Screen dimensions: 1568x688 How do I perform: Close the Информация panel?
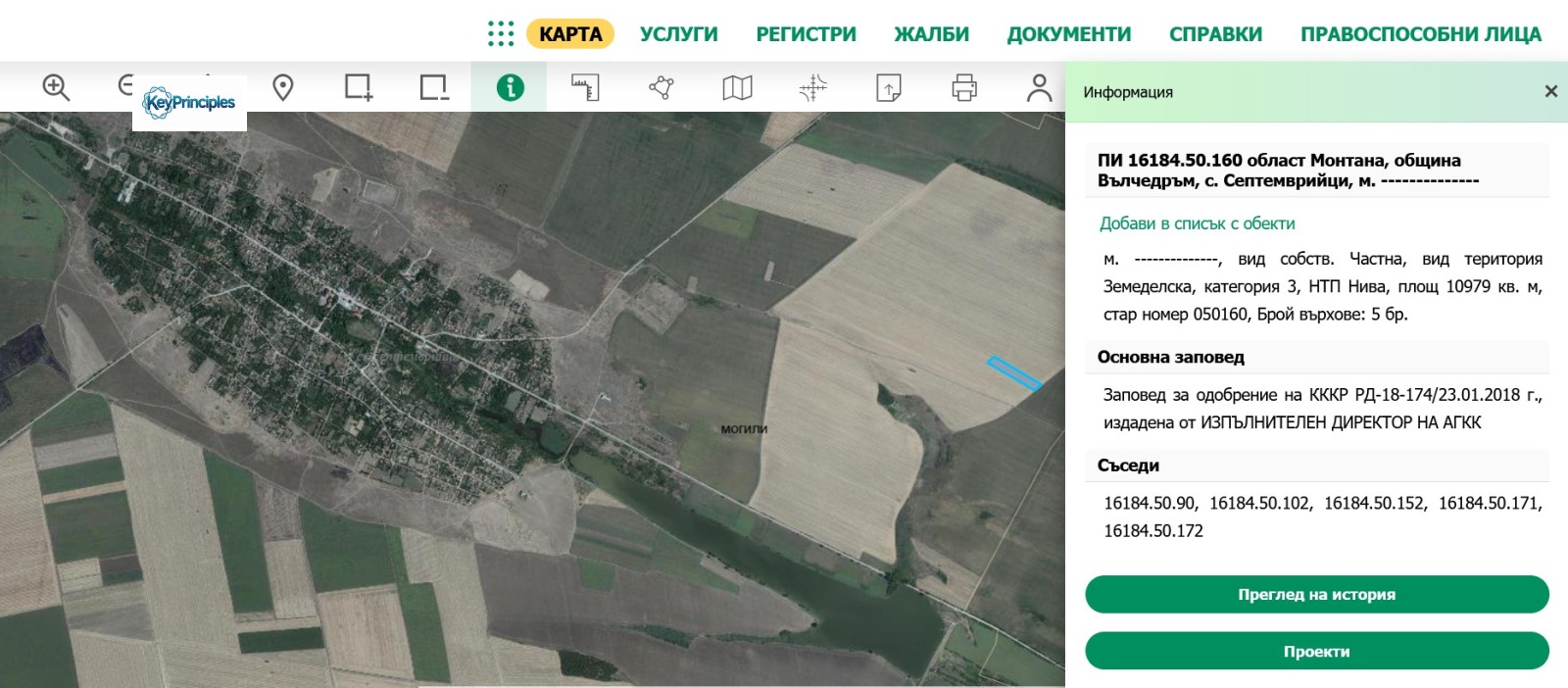(x=1550, y=91)
